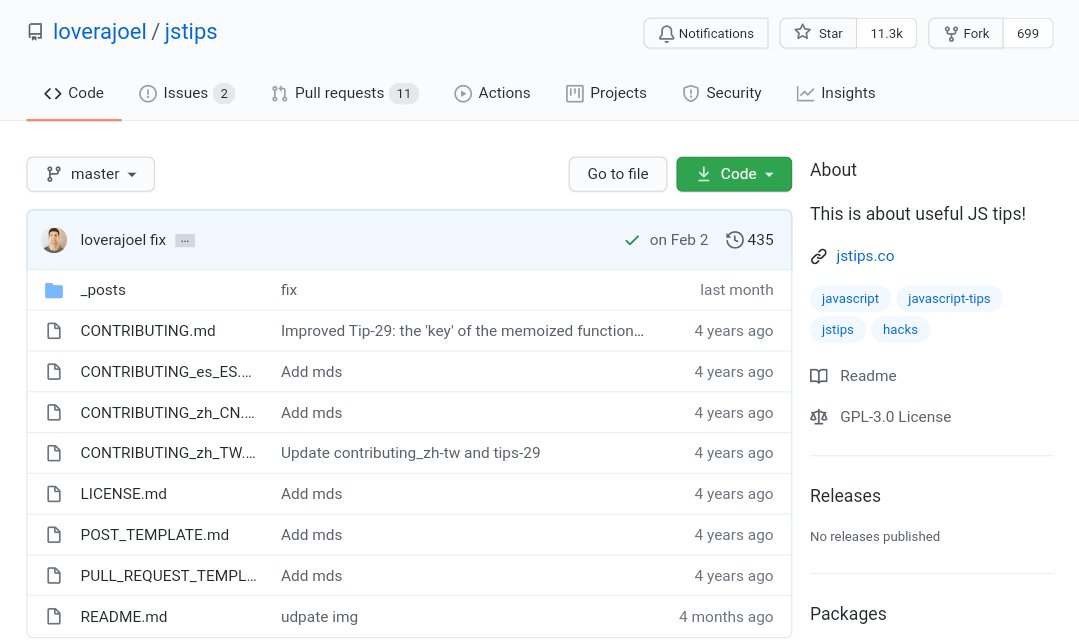Viewport: 1079px width, 642px height.
Task: Open the 435 commits history link
Action: [750, 240]
